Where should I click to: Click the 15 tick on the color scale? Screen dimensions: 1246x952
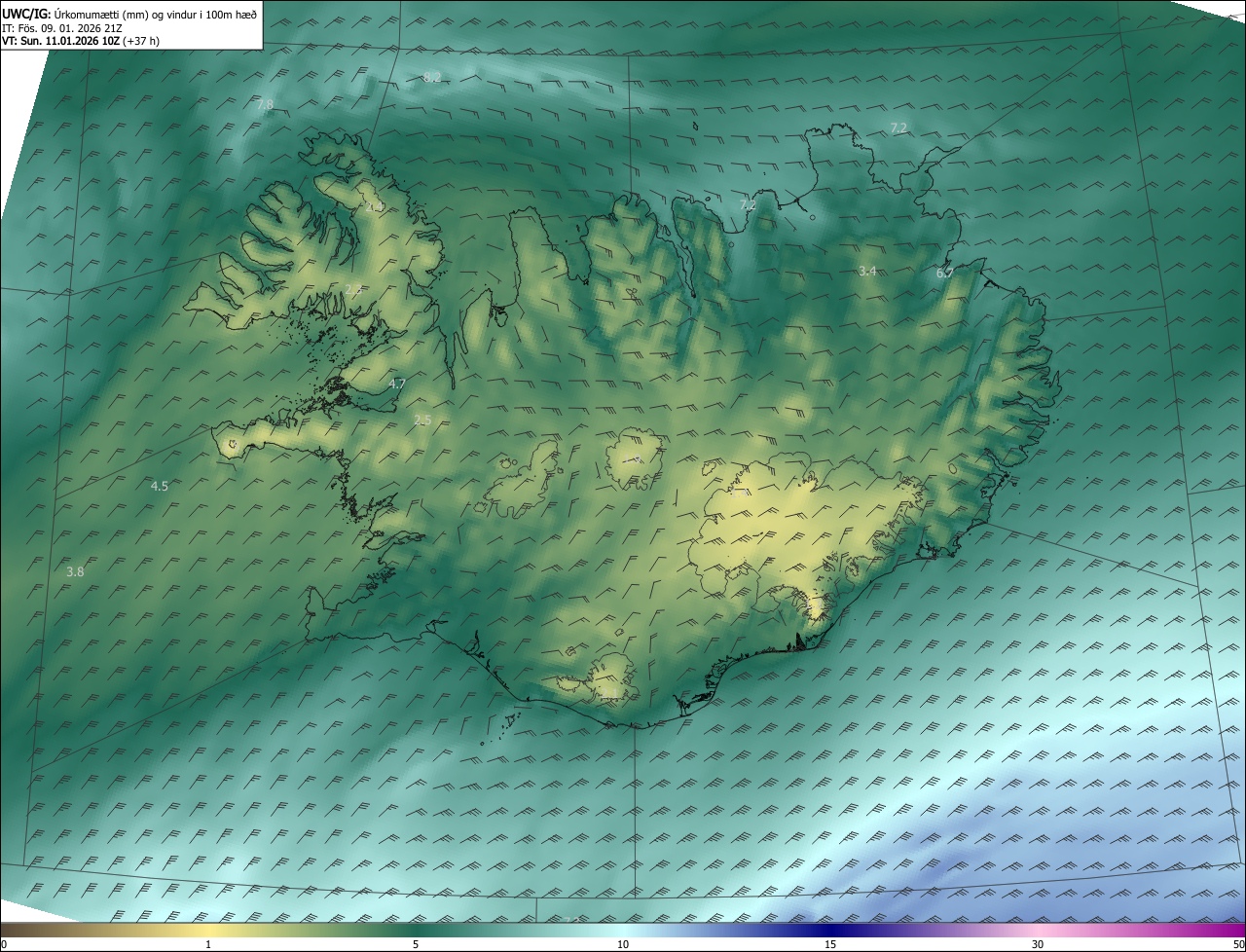[830, 944]
